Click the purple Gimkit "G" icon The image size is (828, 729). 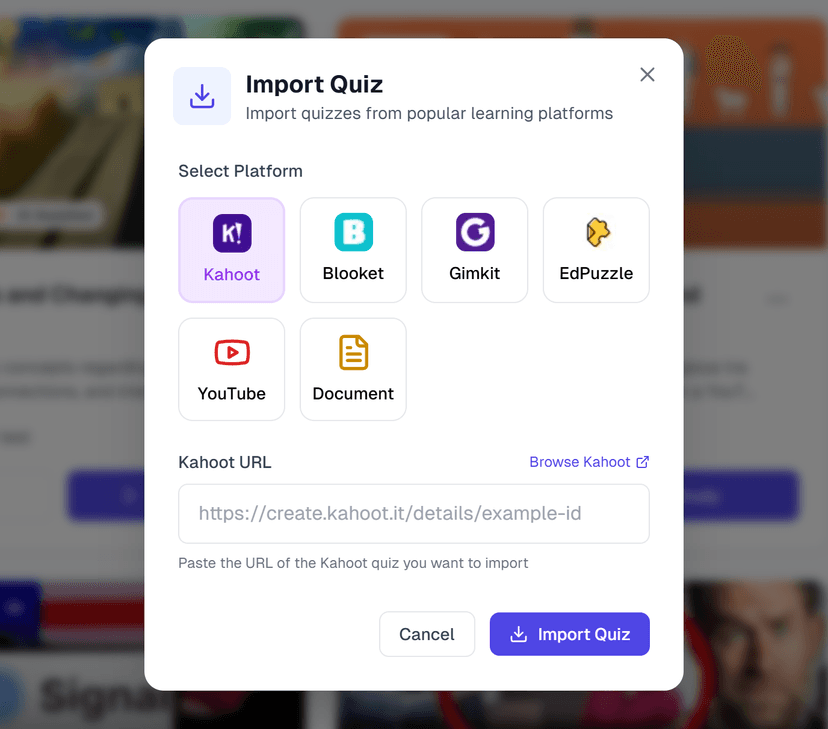coord(474,233)
